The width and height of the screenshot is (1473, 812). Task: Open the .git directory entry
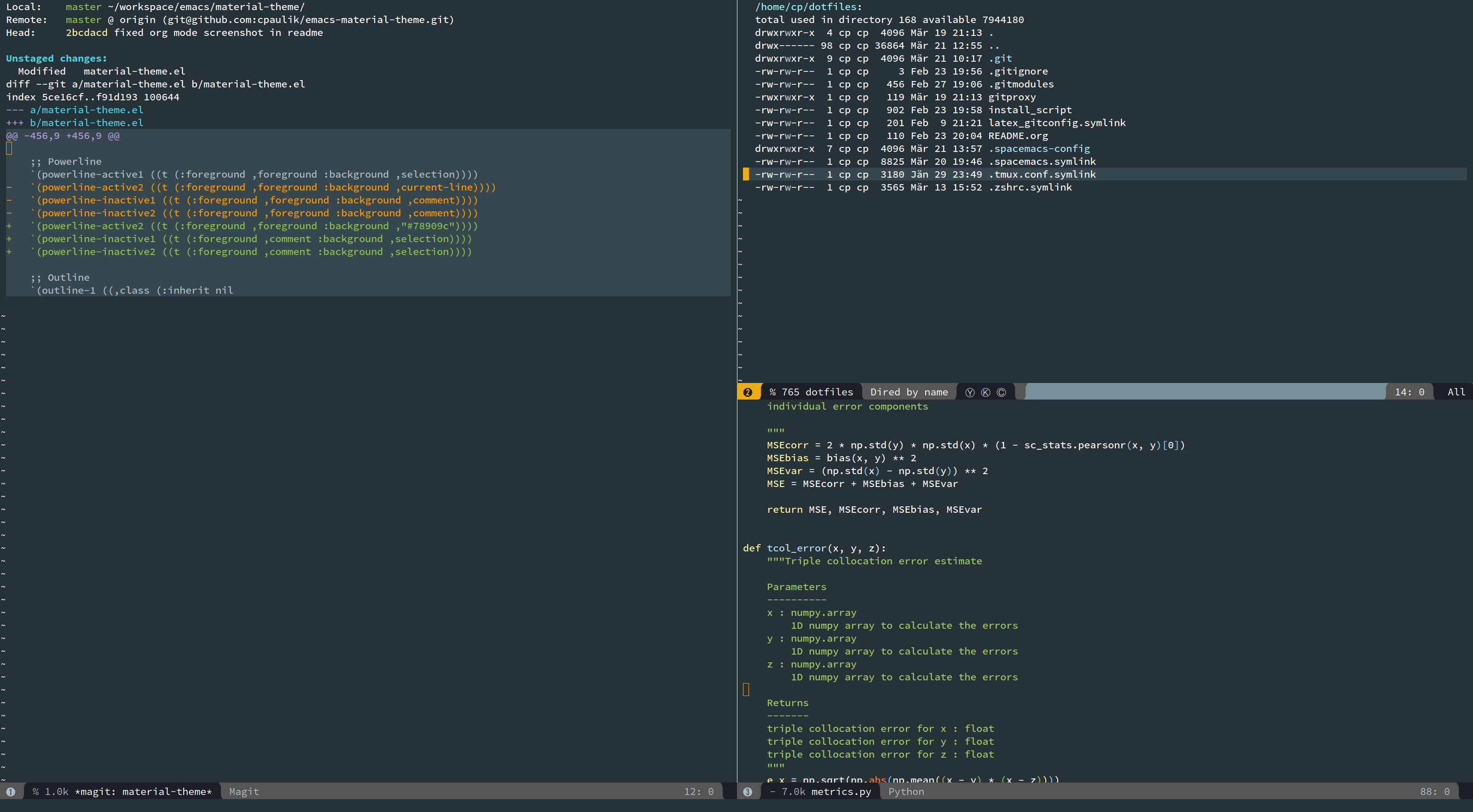tap(1000, 58)
